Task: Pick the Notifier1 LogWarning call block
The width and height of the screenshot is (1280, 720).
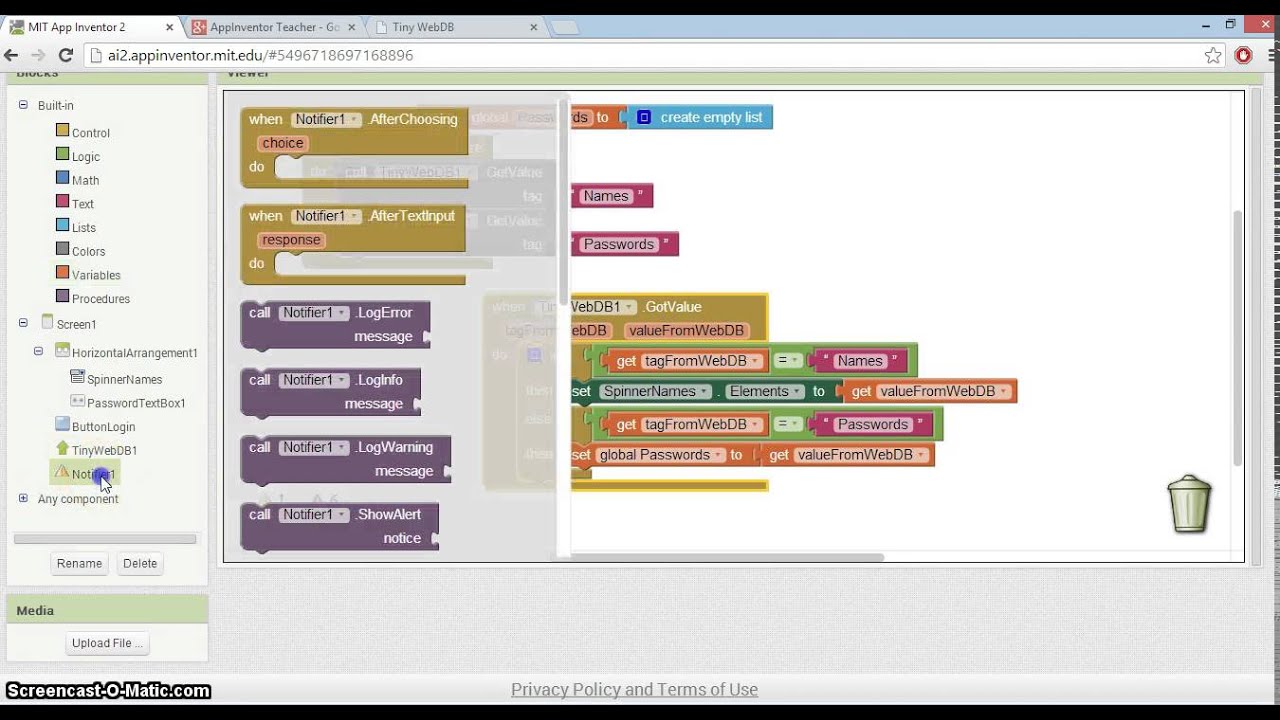Action: point(346,459)
